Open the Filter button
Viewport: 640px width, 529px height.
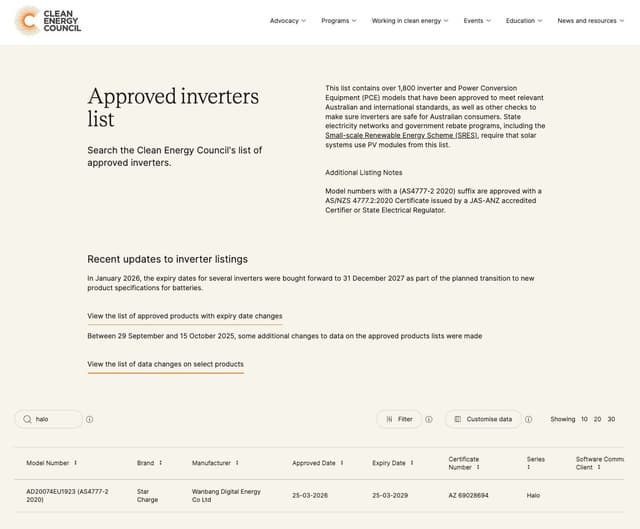pos(399,419)
